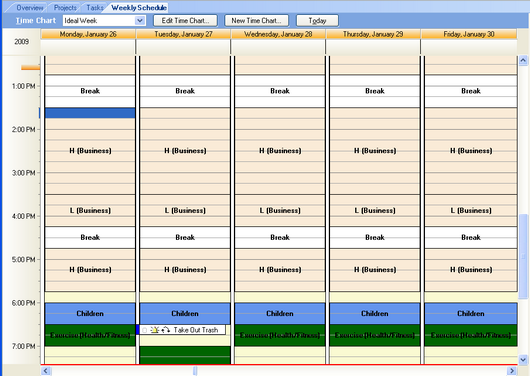Switch to the Projects tab

[65, 7]
